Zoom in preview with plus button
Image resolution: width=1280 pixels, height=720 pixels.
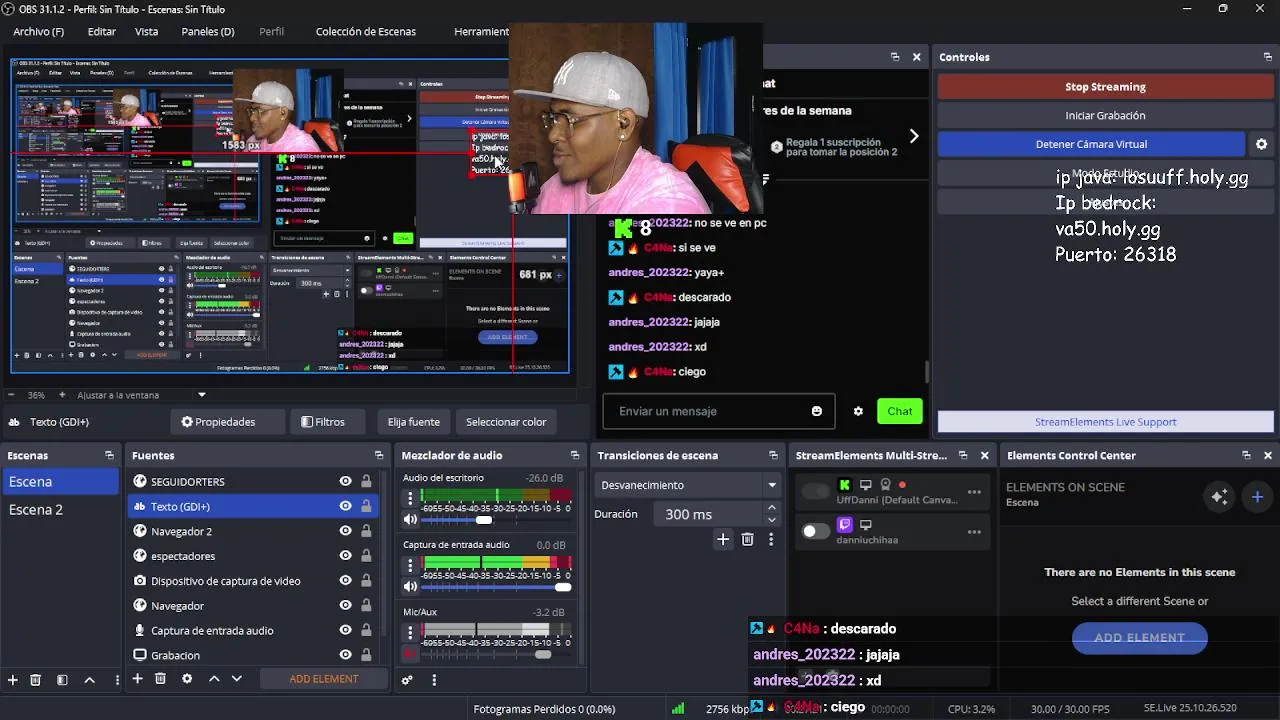(x=62, y=395)
